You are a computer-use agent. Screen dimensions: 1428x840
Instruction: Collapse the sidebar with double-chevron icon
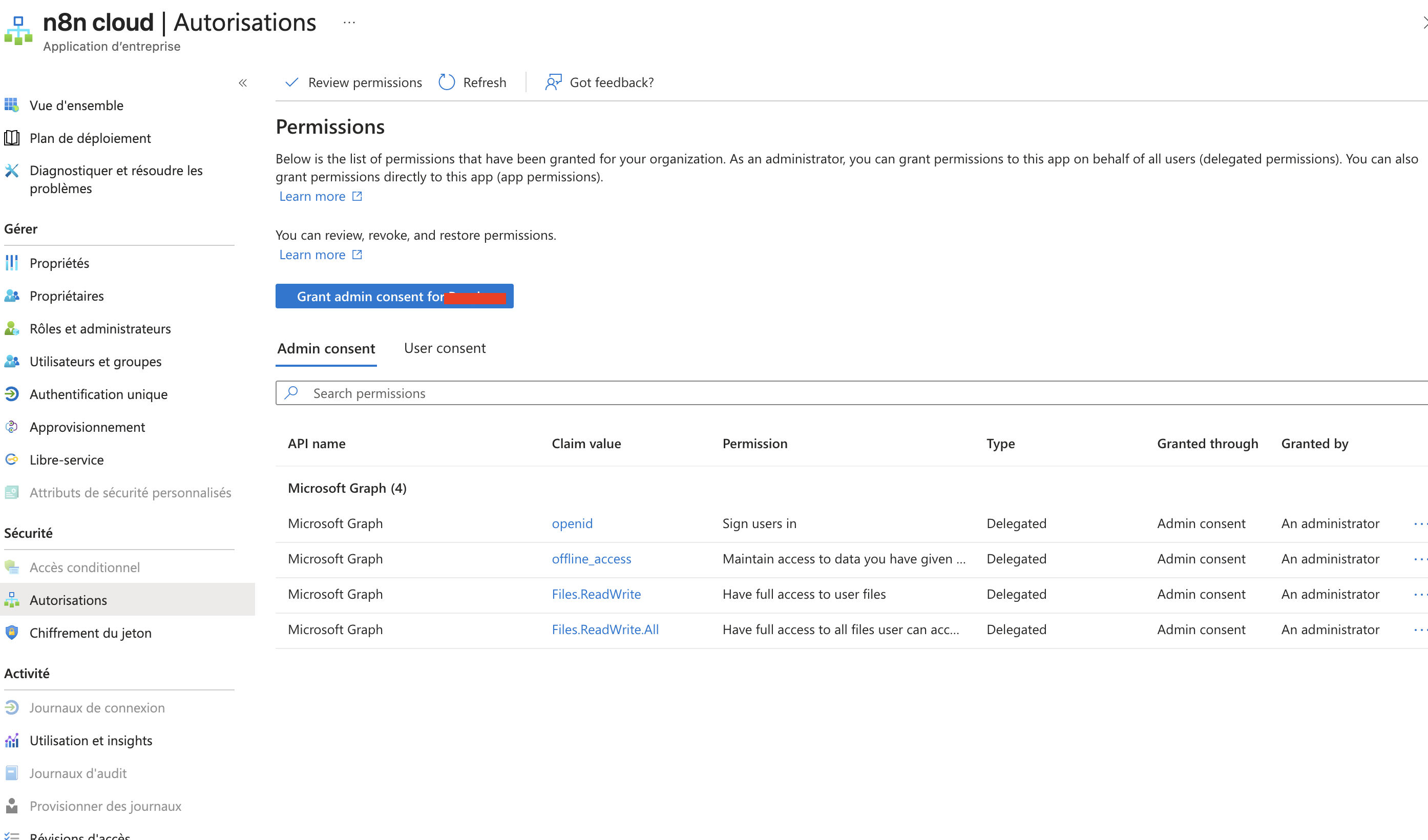(x=243, y=83)
